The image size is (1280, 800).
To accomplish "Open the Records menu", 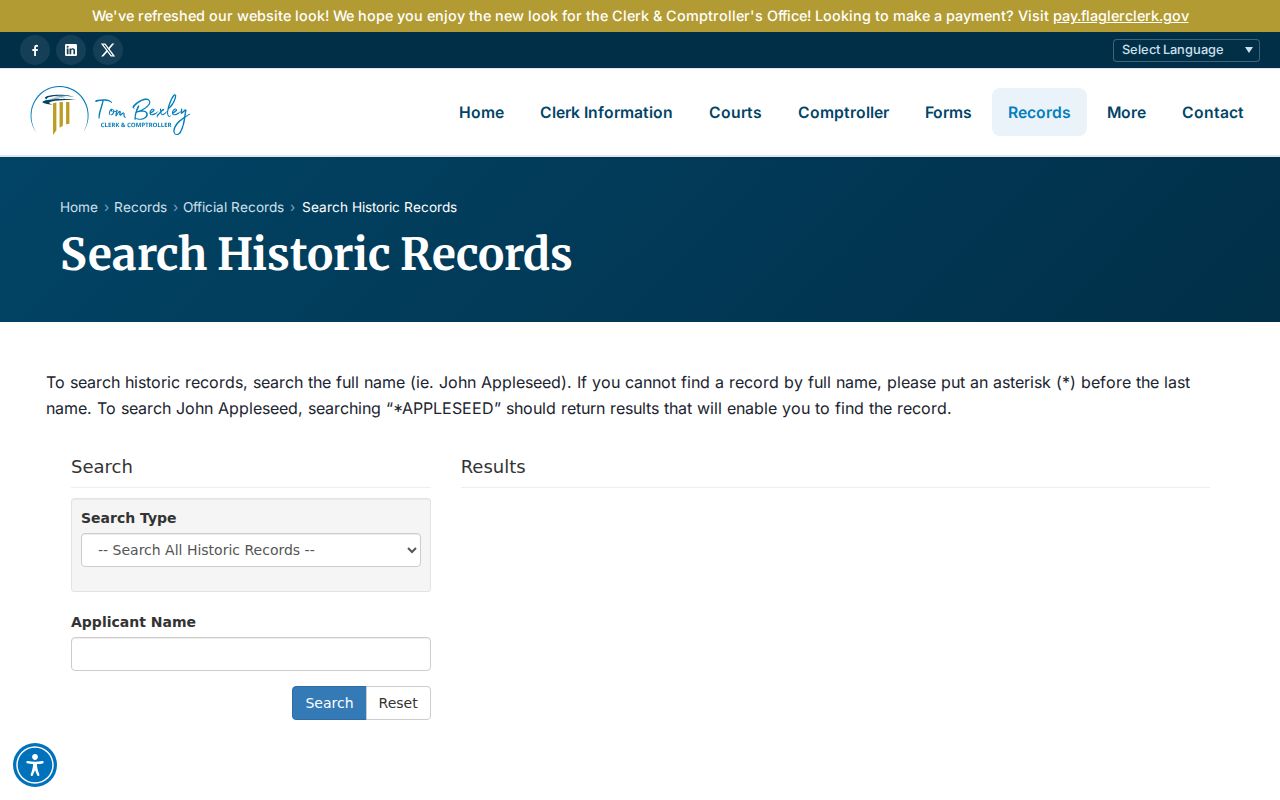I will click(1039, 112).
